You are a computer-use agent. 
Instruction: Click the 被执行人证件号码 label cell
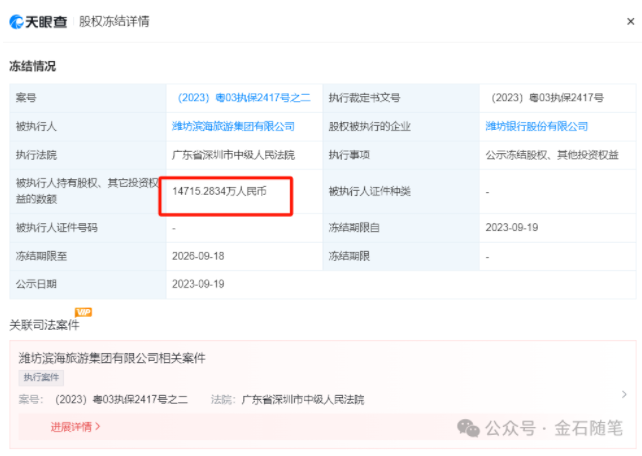[88, 228]
